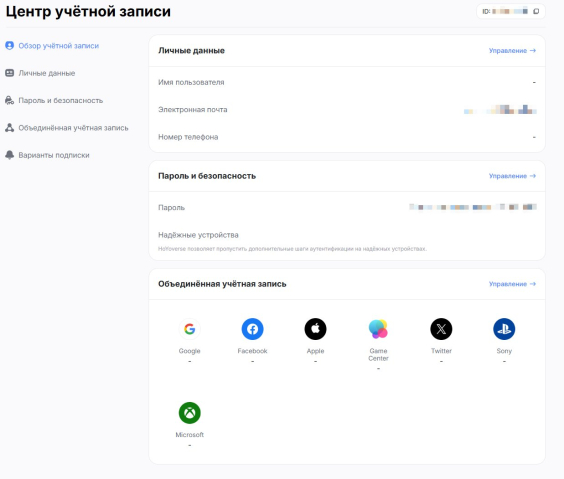Click the Электронная почта row
This screenshot has height=479, width=564.
point(347,110)
